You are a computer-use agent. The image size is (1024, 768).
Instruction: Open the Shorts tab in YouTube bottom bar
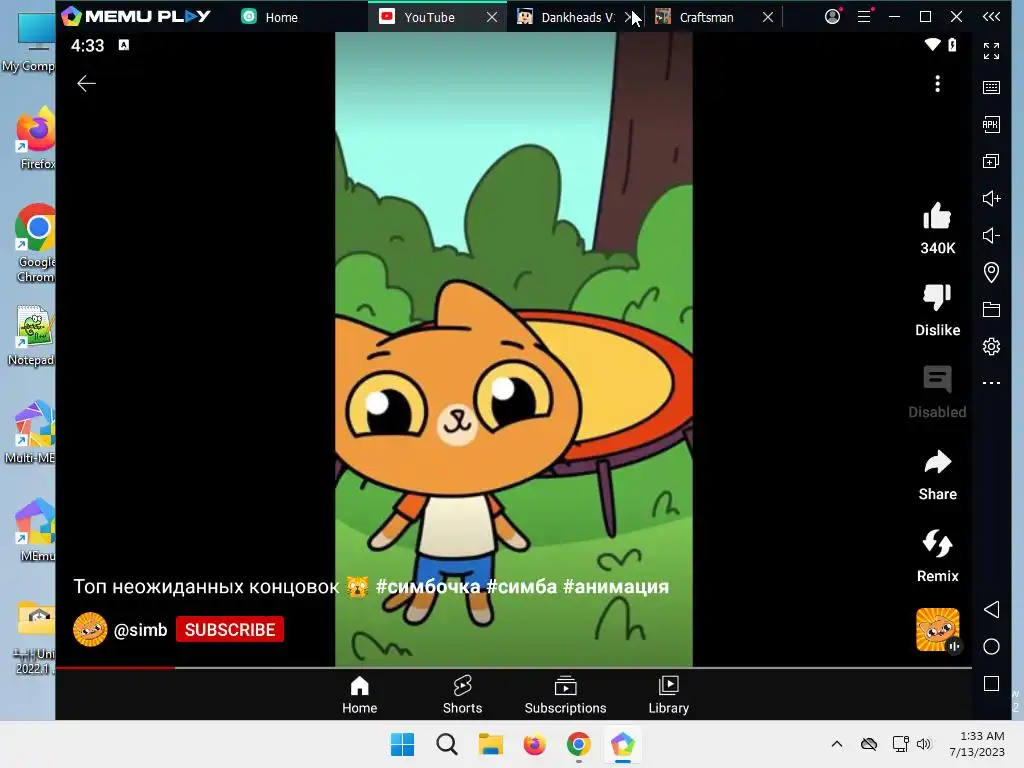(462, 695)
